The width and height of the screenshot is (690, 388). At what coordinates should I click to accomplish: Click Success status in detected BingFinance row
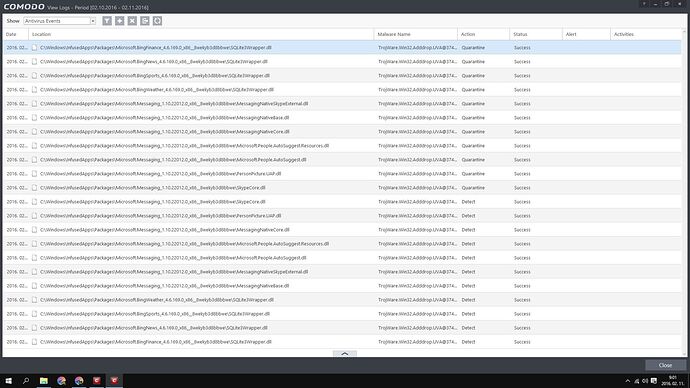pos(522,342)
